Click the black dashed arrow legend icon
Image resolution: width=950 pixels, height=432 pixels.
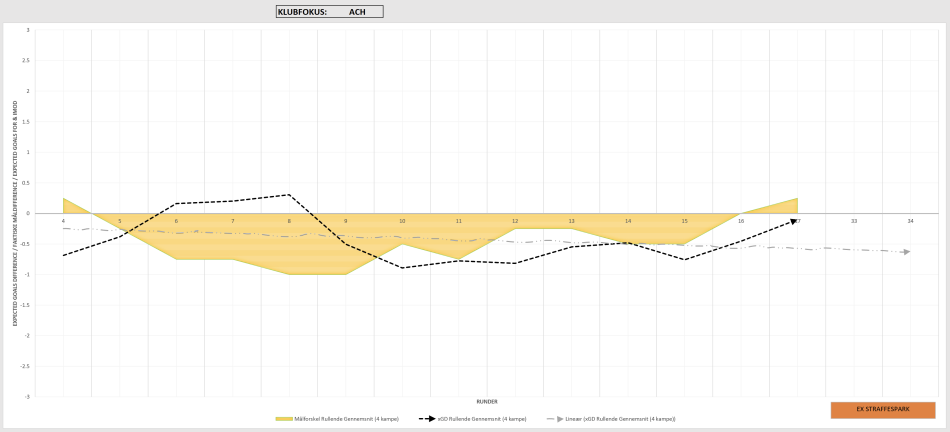coord(427,419)
